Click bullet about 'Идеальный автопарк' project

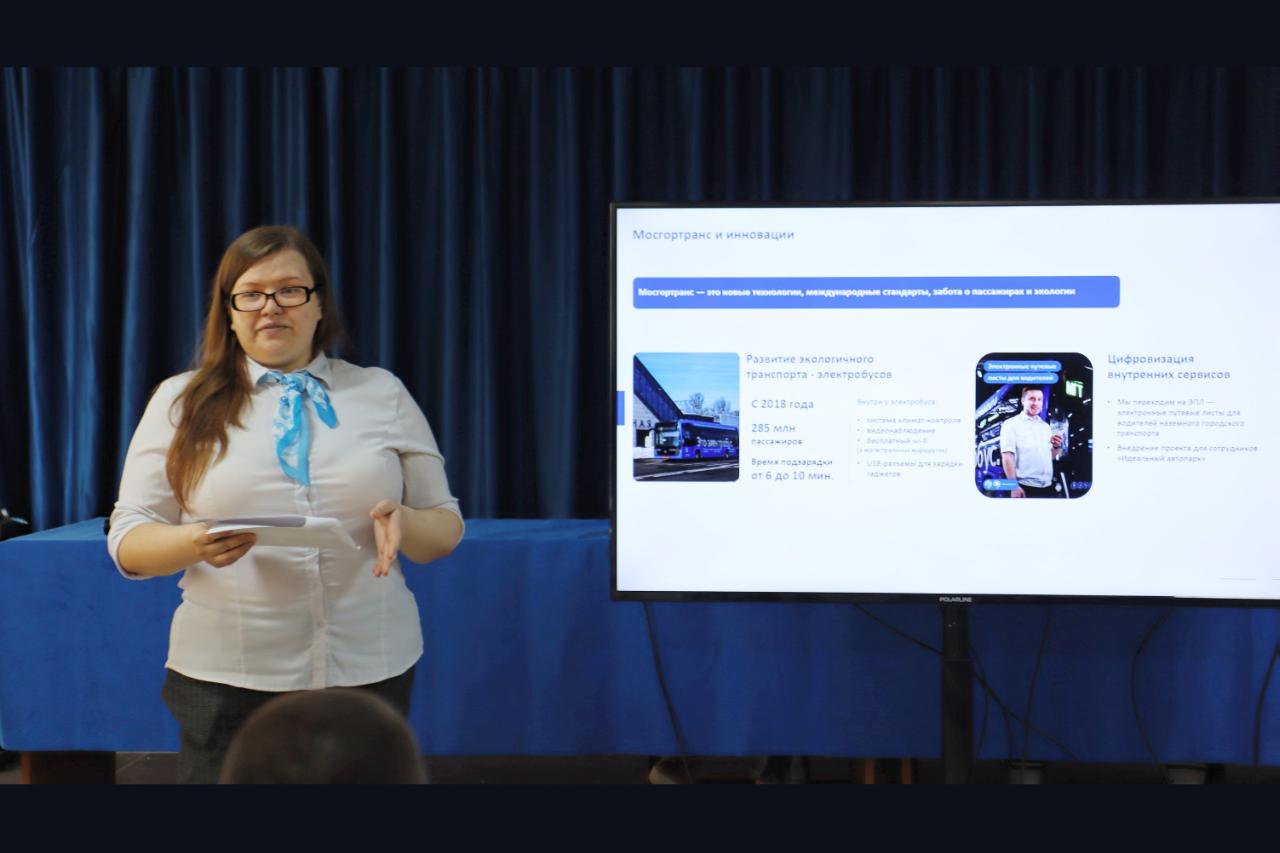click(1183, 453)
